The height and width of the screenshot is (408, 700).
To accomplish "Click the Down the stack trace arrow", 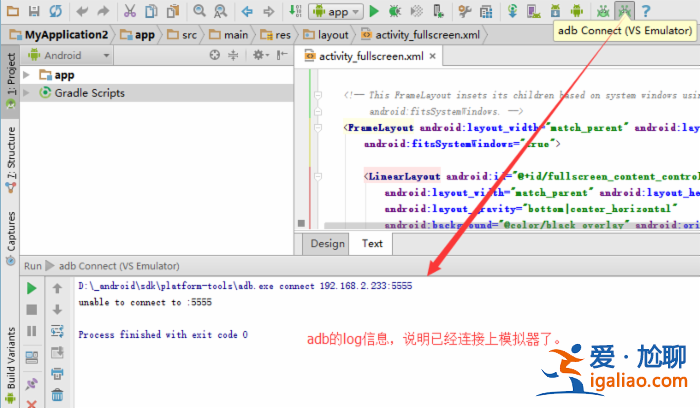I will [57, 309].
